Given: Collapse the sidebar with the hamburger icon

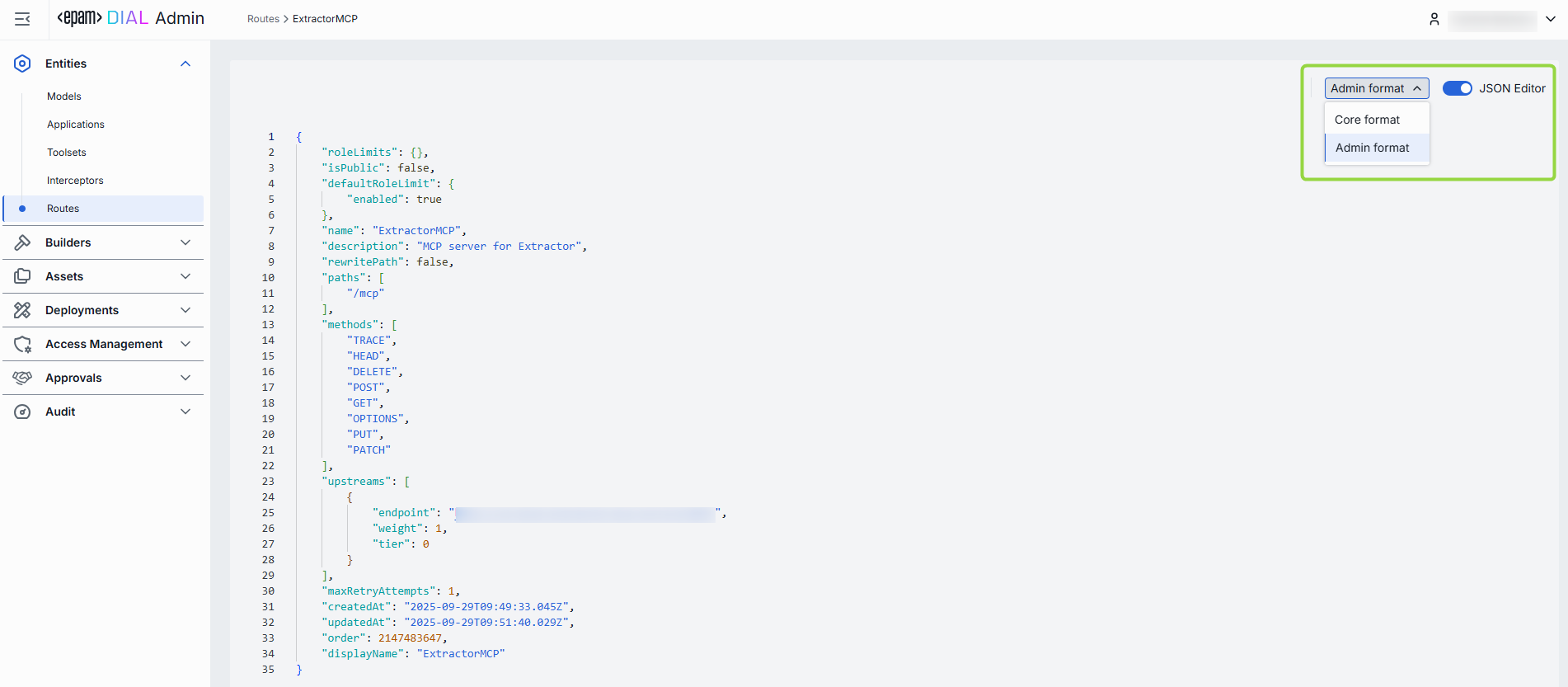Looking at the screenshot, I should [22, 19].
